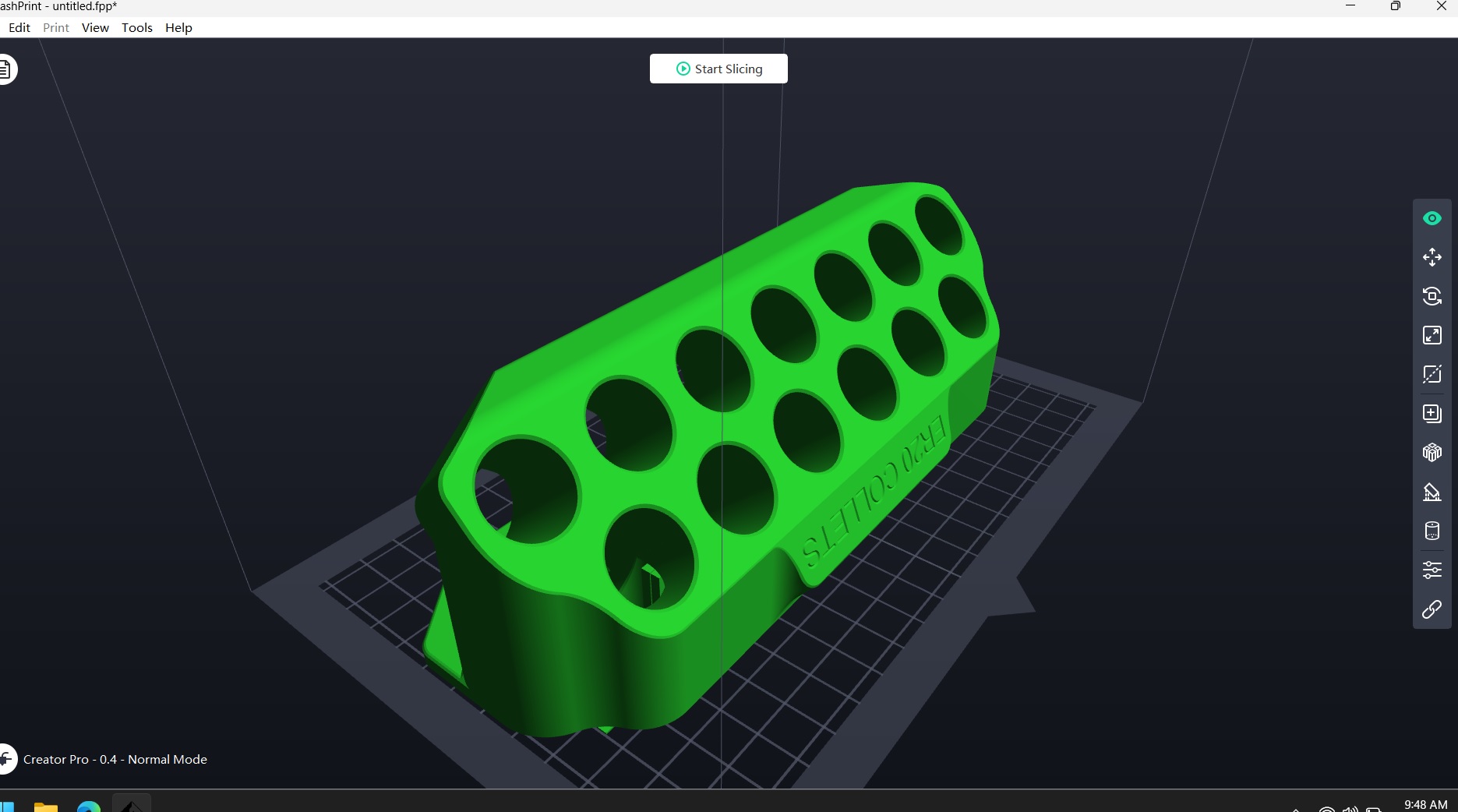The height and width of the screenshot is (812, 1458).
Task: Click the Creator Pro - 0.4 - Normal Mode label
Action: [x=115, y=759]
